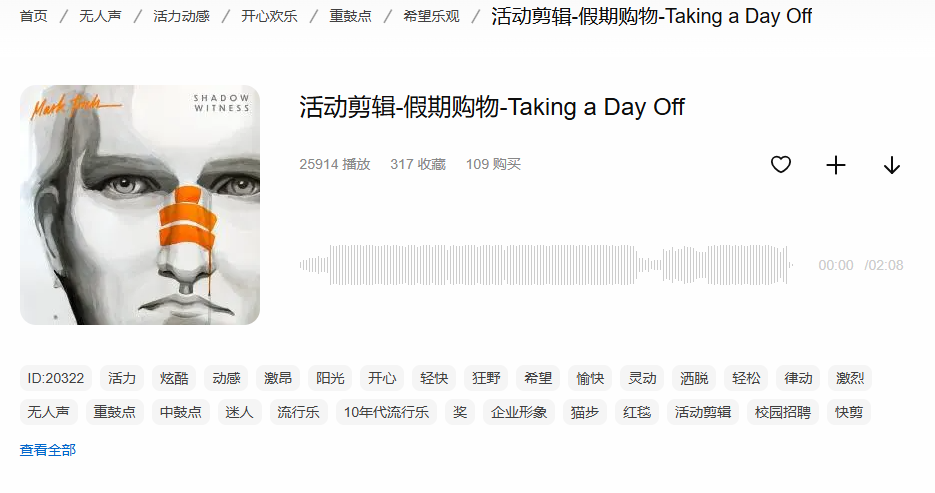The image size is (935, 493).
Task: Open 无人声 breadcrumb link
Action: pyautogui.click(x=100, y=16)
